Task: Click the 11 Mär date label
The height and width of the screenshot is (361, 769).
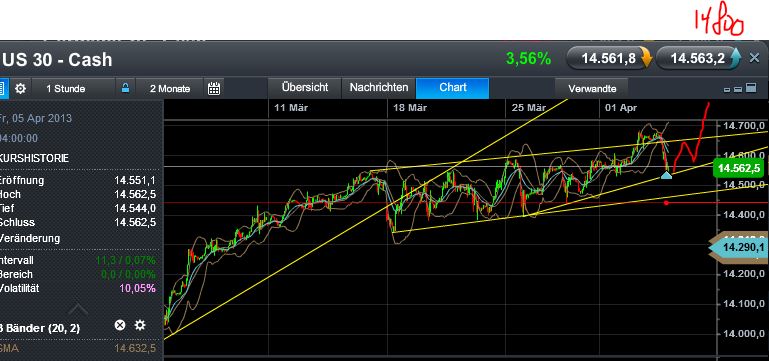Action: [x=291, y=107]
